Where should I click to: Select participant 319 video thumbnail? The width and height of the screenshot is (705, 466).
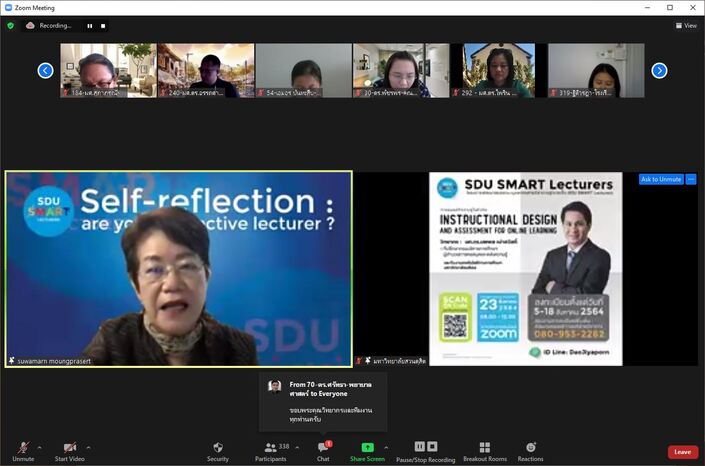tap(596, 70)
